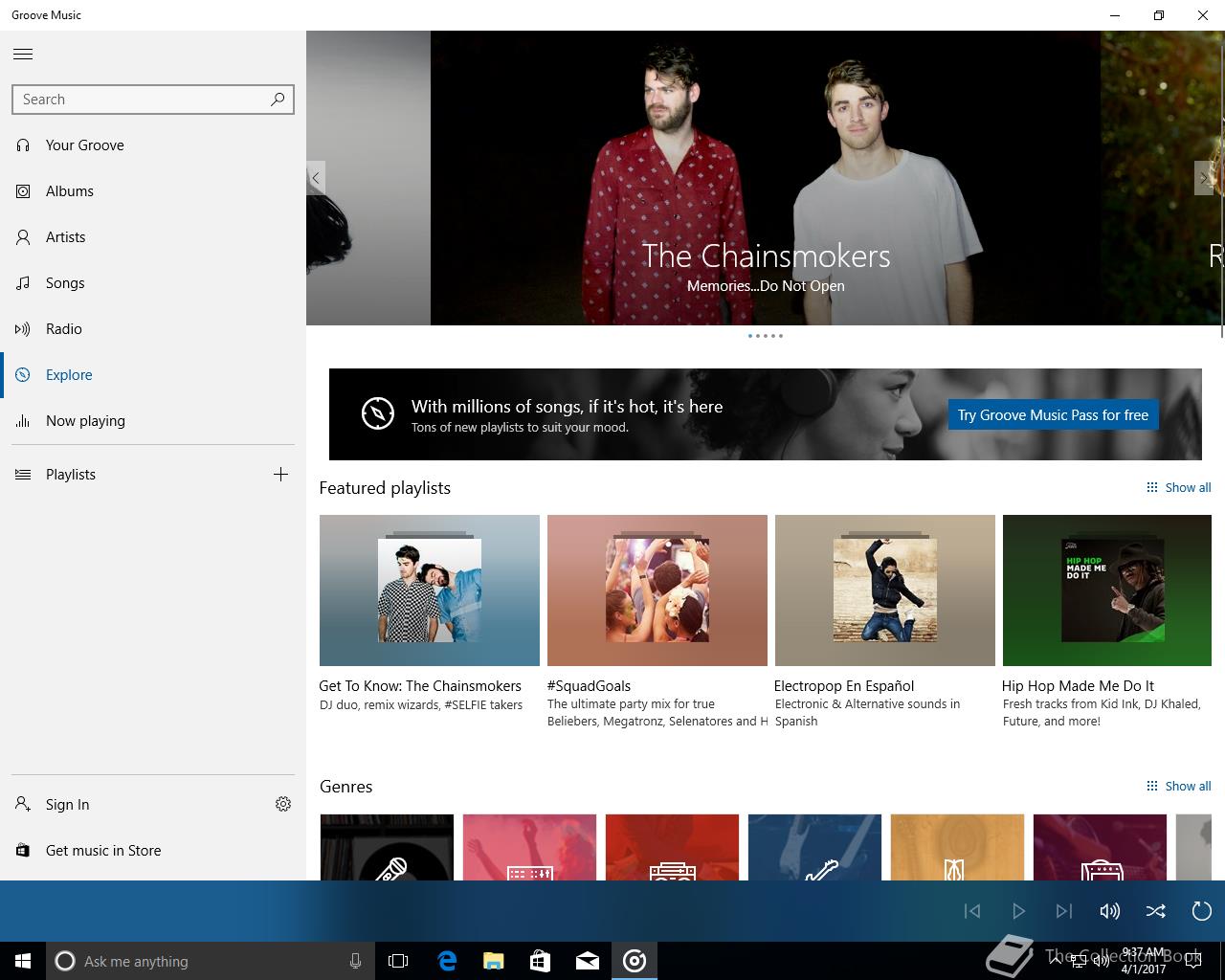Go to Albums

click(153, 191)
